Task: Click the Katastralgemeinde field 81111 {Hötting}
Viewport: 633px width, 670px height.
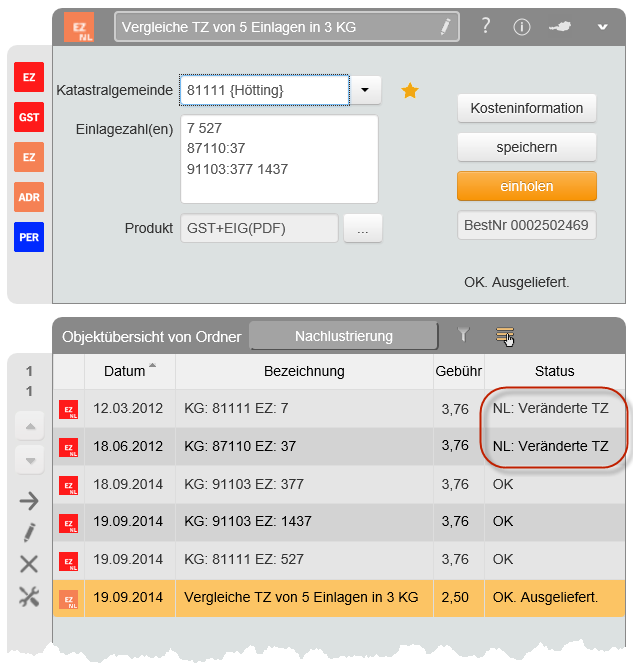Action: (265, 90)
